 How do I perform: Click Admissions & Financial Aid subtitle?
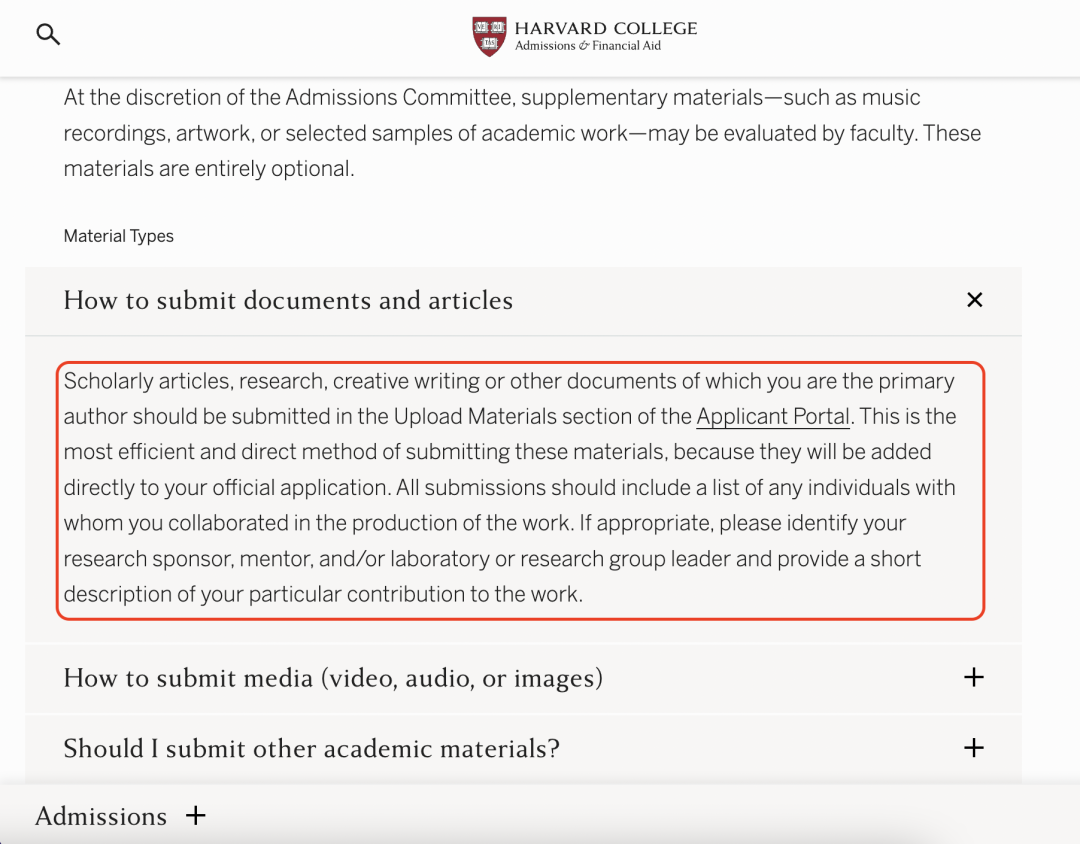point(588,46)
